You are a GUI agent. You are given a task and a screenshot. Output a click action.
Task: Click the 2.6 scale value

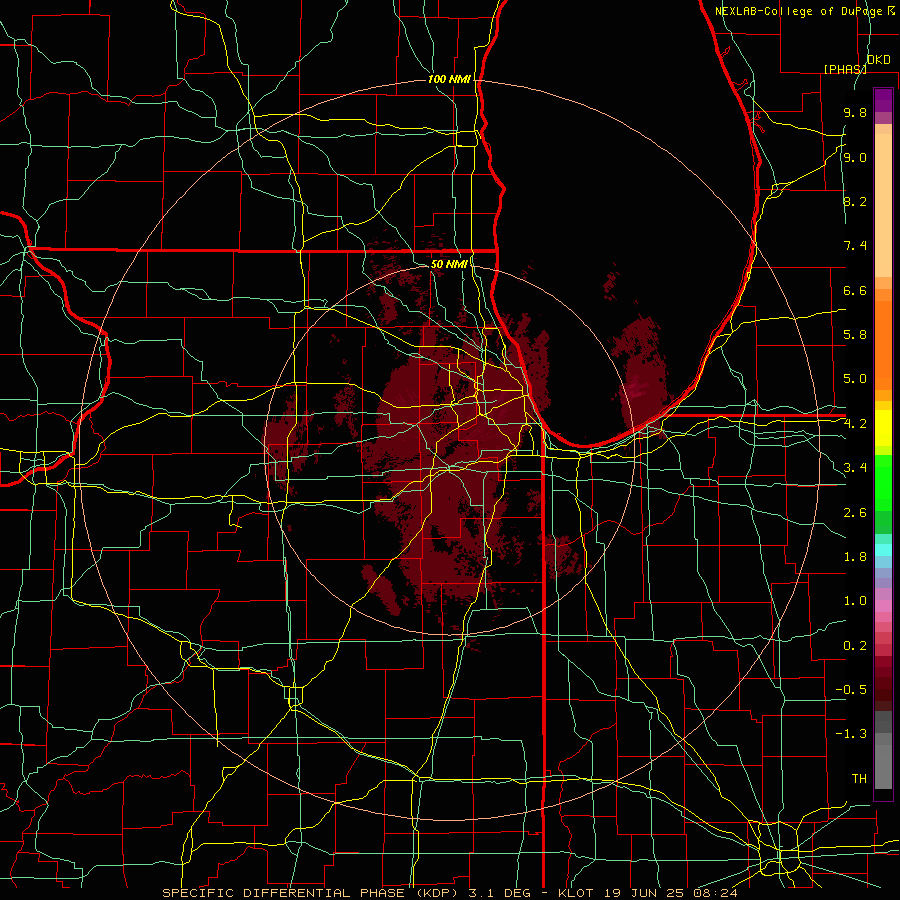(x=855, y=513)
